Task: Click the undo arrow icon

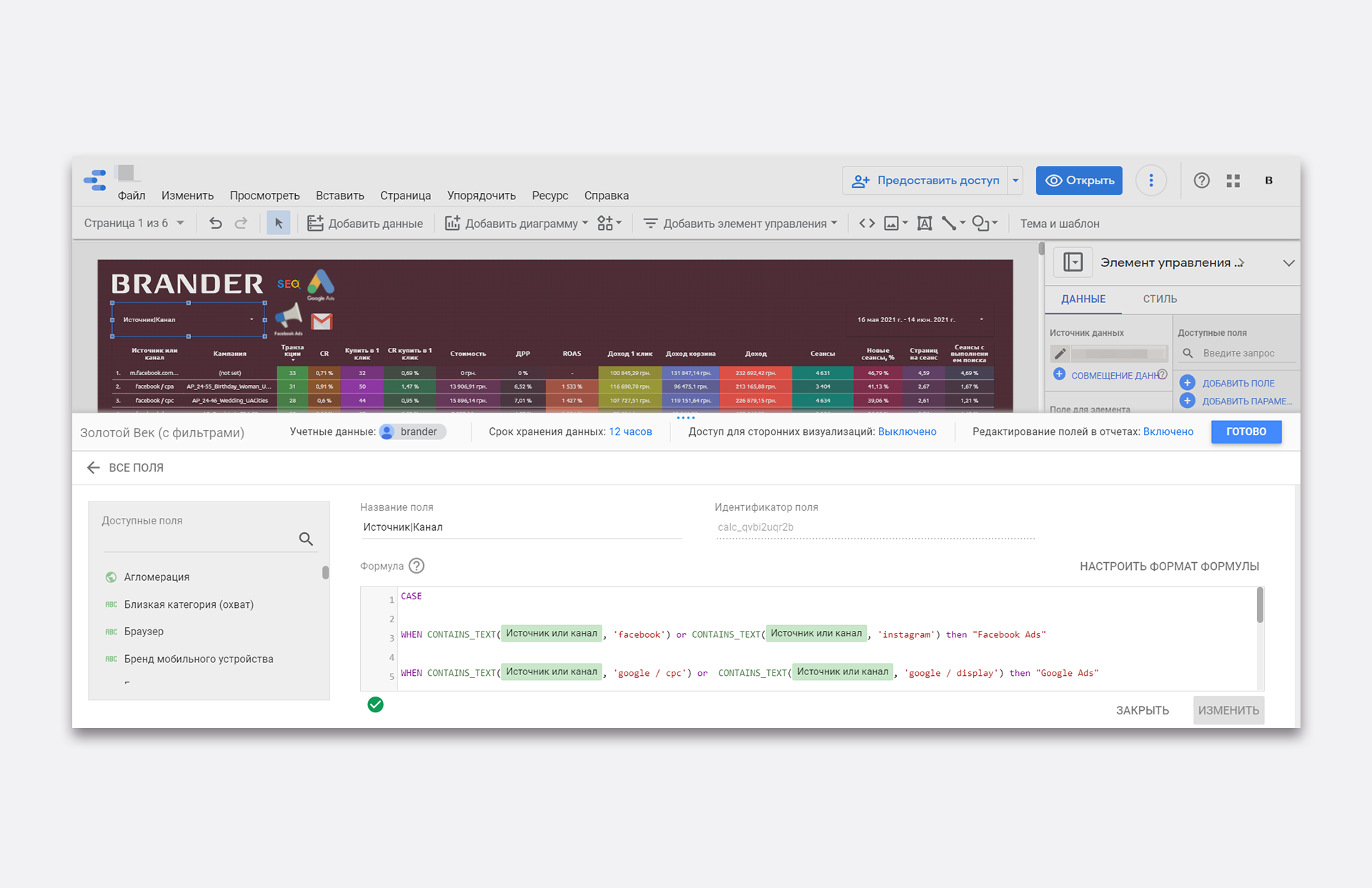Action: pyautogui.click(x=215, y=224)
